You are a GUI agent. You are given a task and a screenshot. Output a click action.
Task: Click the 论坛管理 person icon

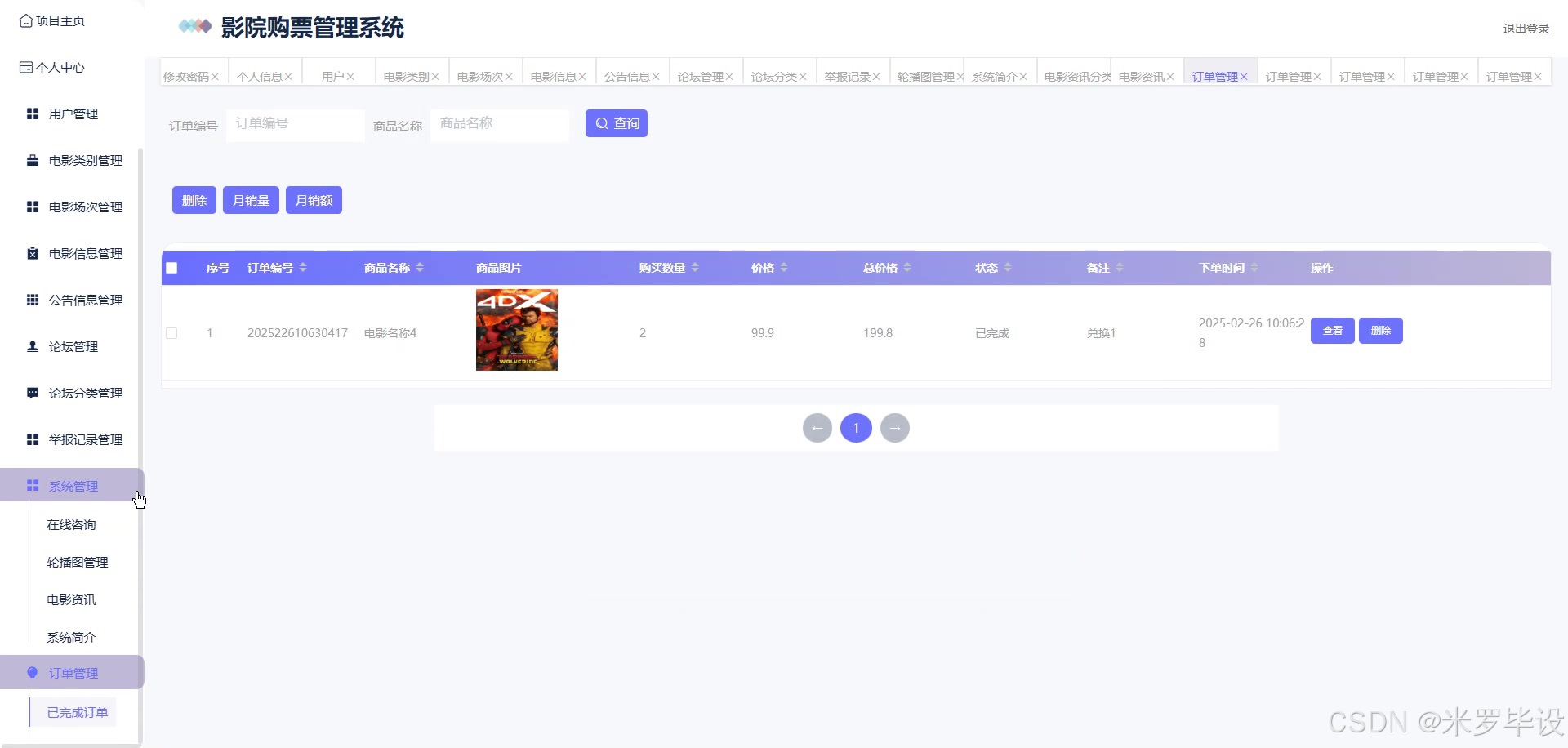[x=33, y=346]
